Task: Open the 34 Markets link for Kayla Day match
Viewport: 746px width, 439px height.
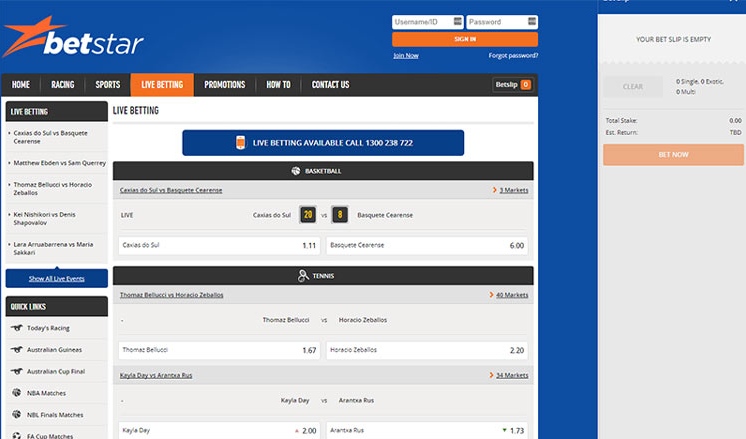Action: 512,375
